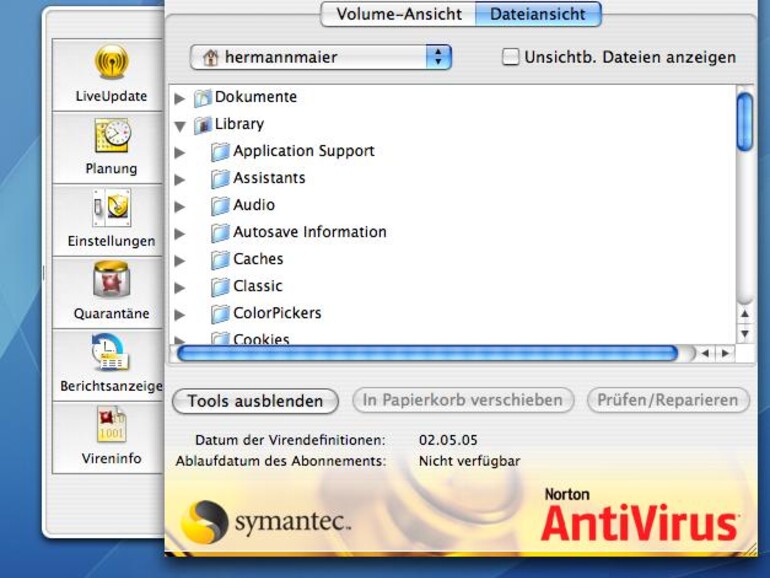This screenshot has width=770, height=578.
Task: Click the Dokumente folder icon
Action: click(202, 98)
